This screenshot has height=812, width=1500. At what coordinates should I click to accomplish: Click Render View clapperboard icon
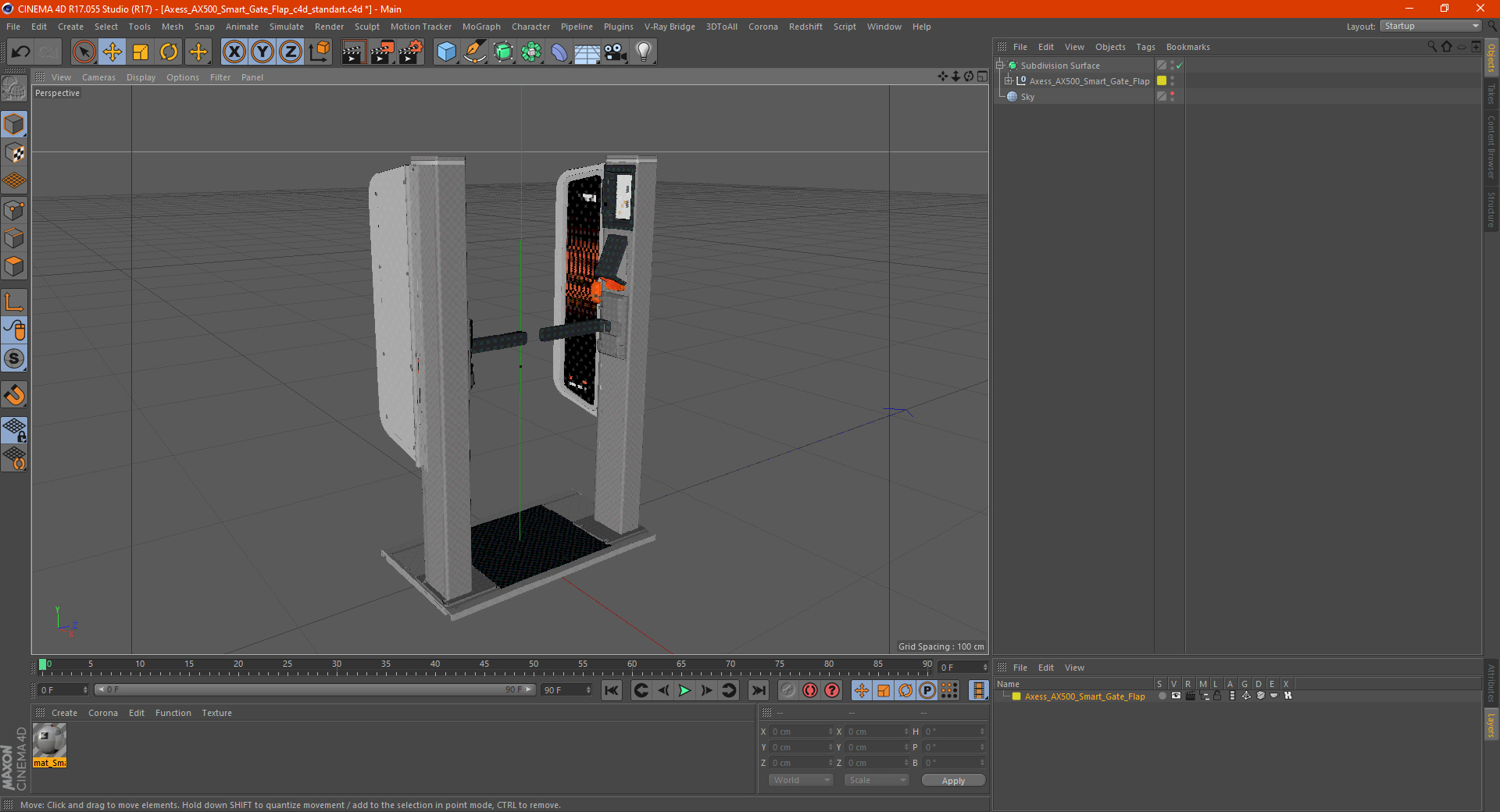pos(353,52)
